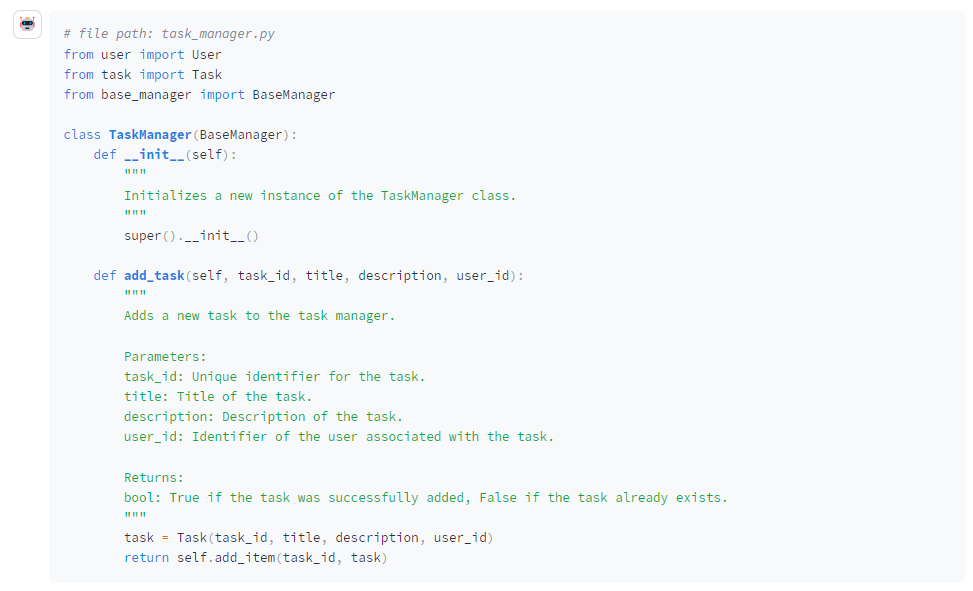The height and width of the screenshot is (591, 973).
Task: Click the 'Adds a new task' docstring line
Action: (260, 315)
